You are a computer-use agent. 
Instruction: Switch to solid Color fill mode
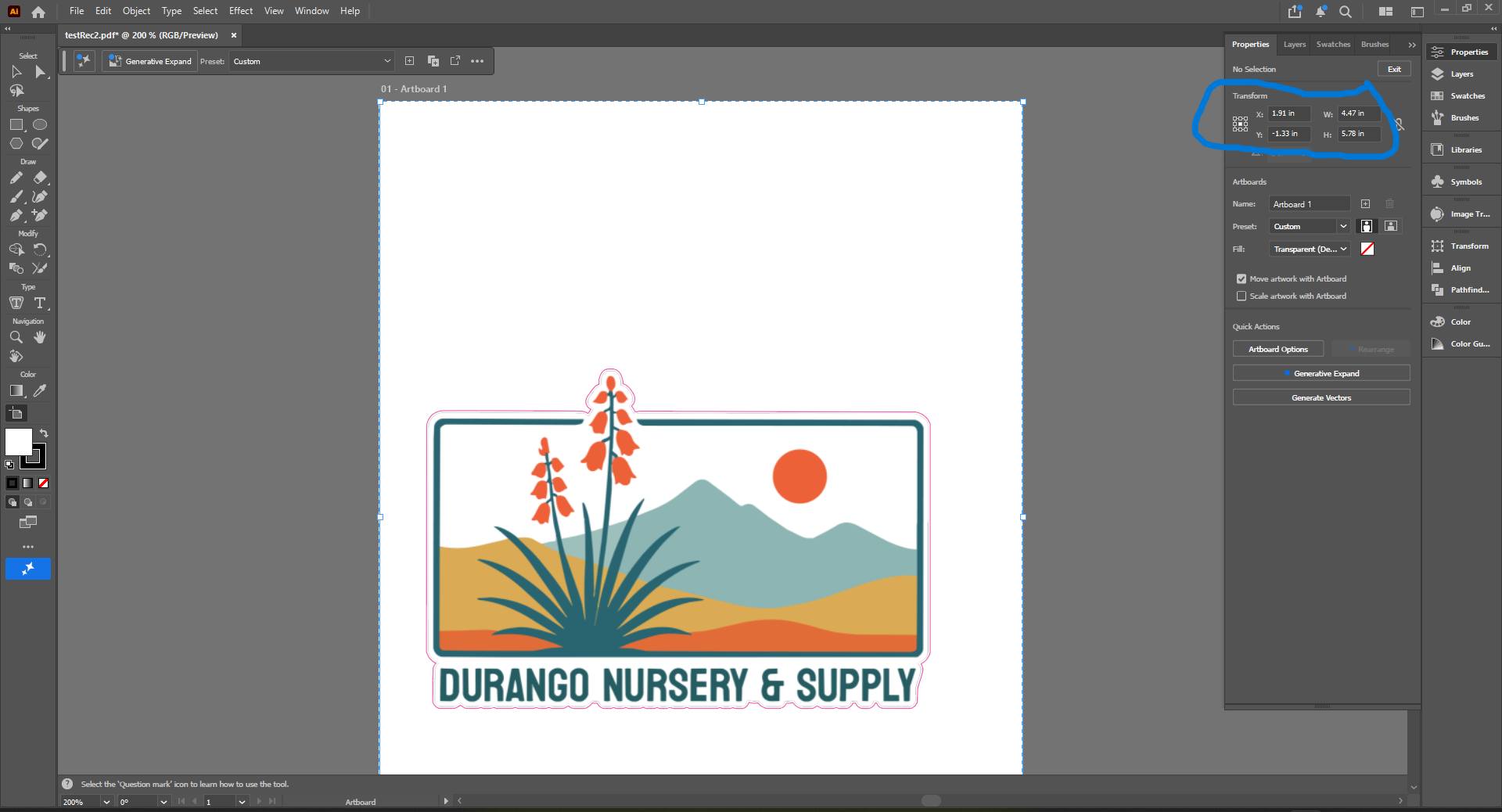coord(12,483)
